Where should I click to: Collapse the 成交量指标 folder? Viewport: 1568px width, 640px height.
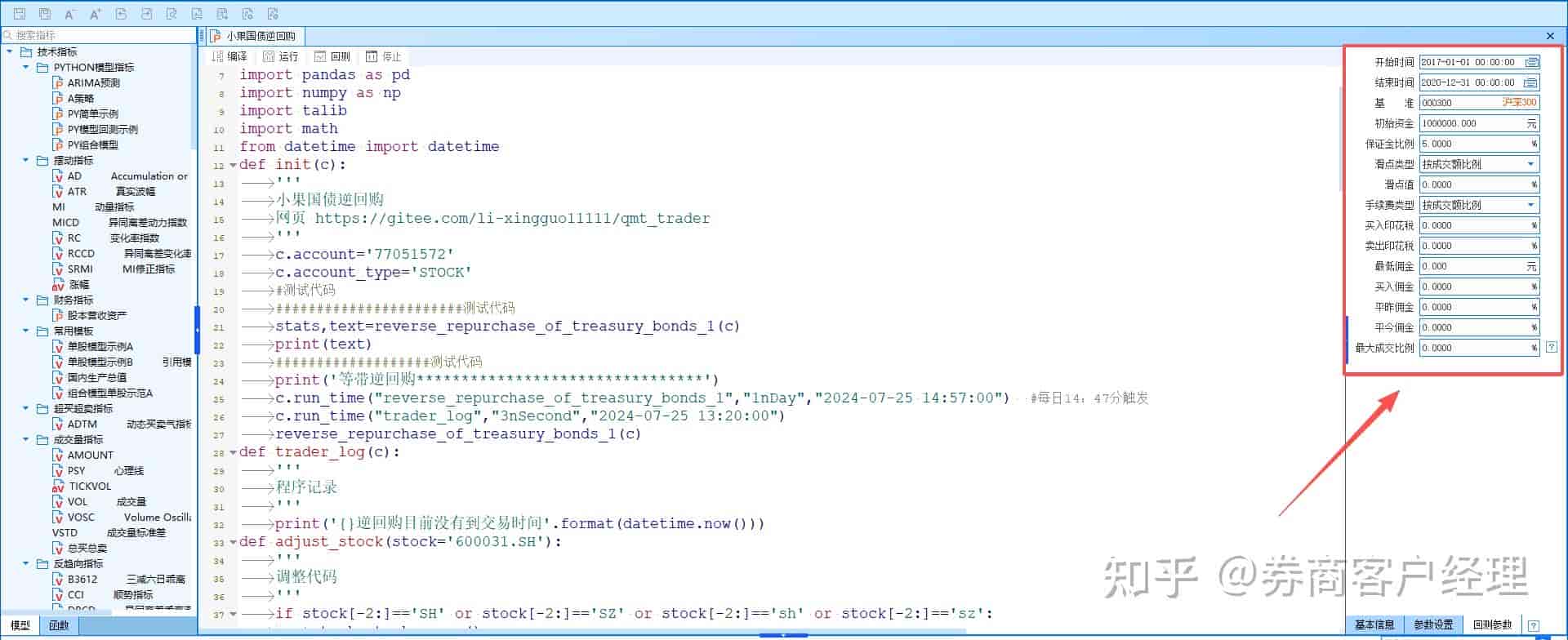pyautogui.click(x=26, y=439)
